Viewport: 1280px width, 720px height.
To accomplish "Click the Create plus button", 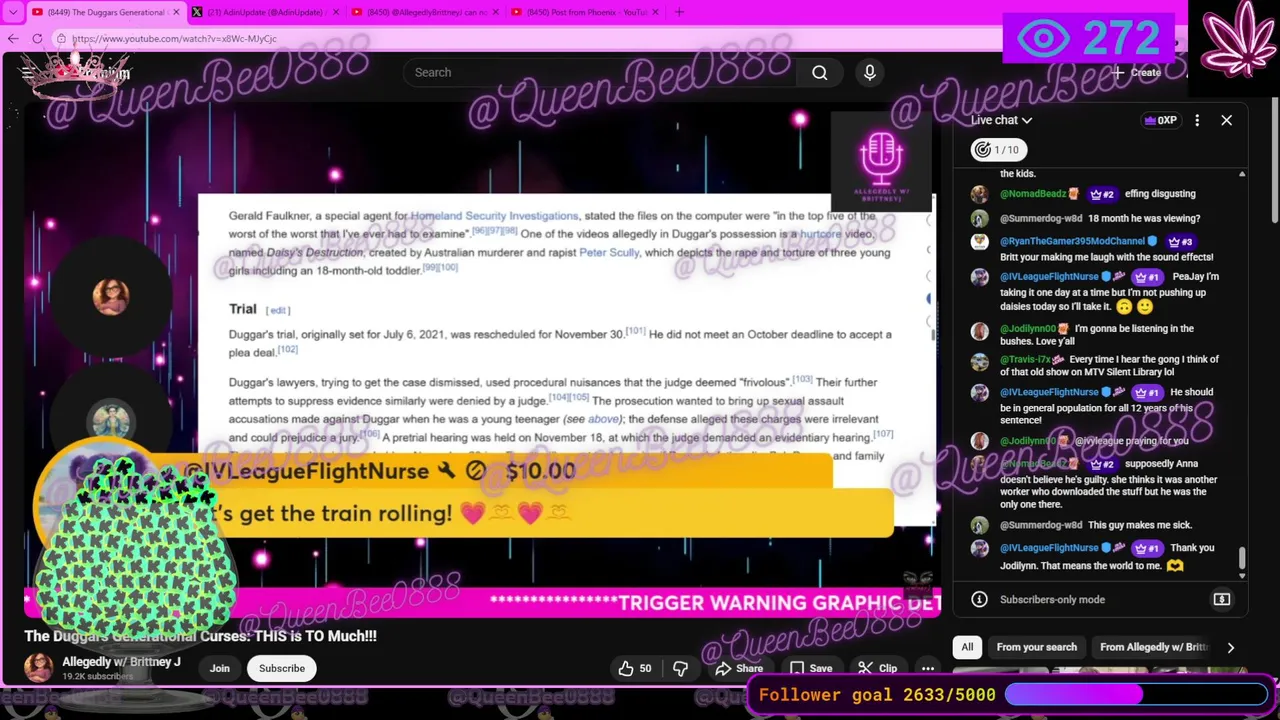I will click(1137, 72).
